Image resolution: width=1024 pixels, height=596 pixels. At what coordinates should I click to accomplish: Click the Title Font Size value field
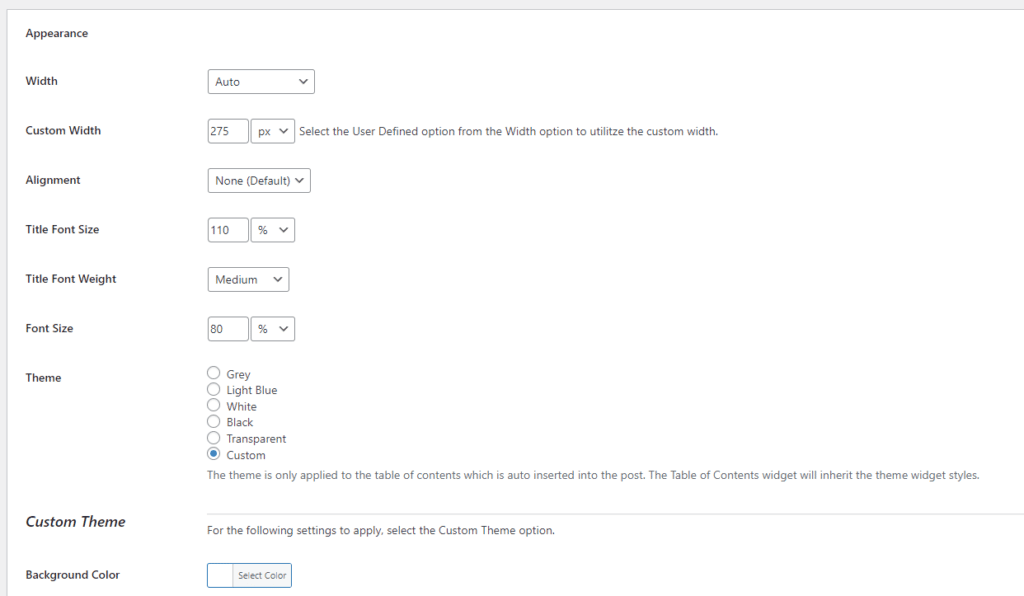[228, 230]
